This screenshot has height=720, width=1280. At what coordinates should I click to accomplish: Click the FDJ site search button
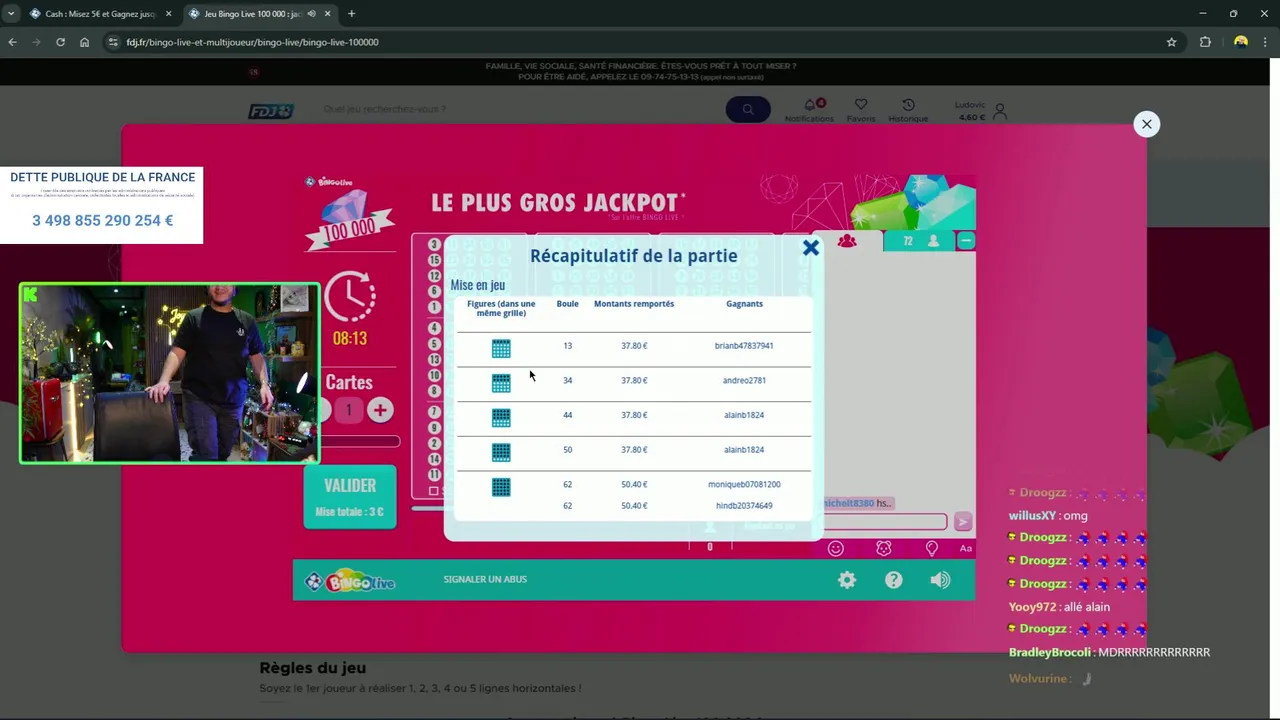[x=748, y=109]
